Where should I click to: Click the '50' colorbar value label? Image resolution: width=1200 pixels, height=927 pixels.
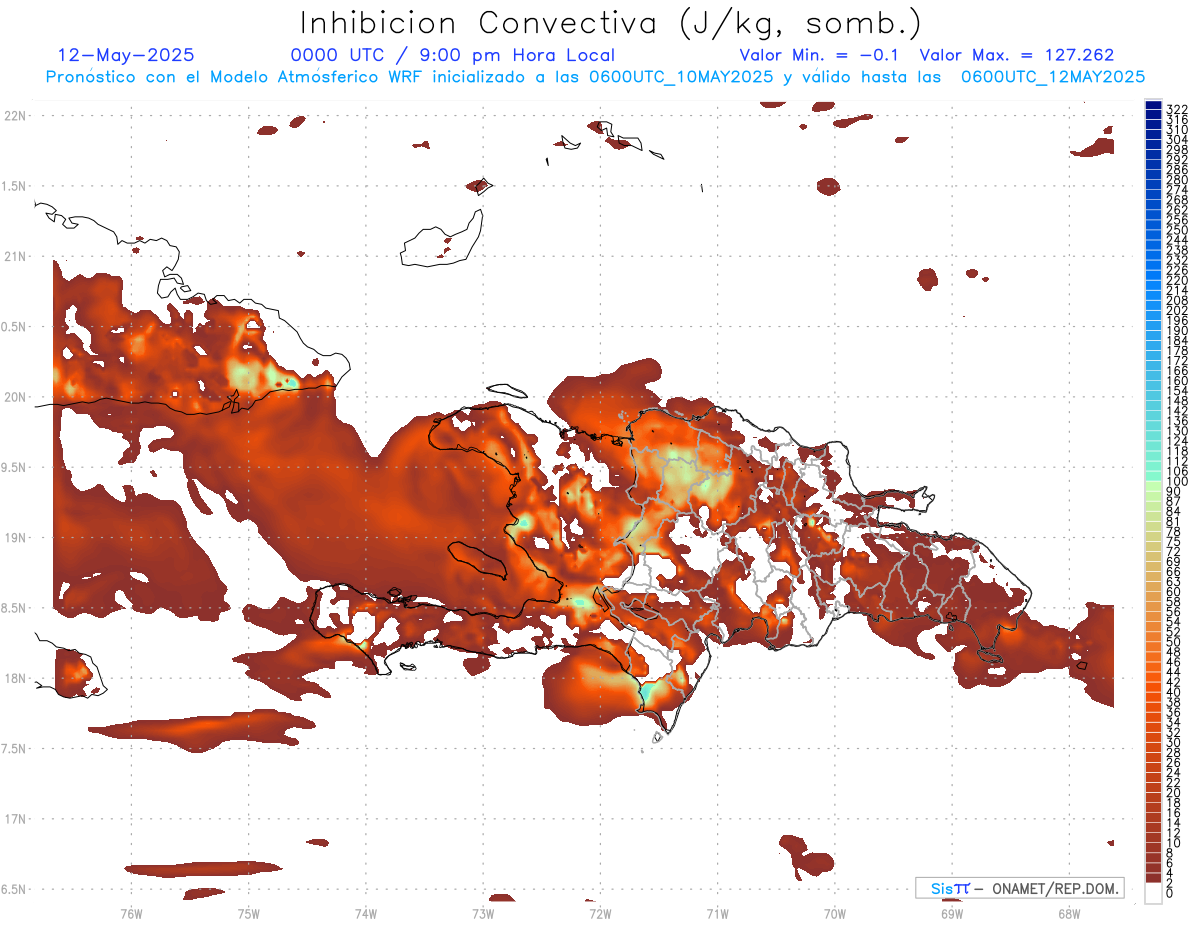coord(1174,642)
